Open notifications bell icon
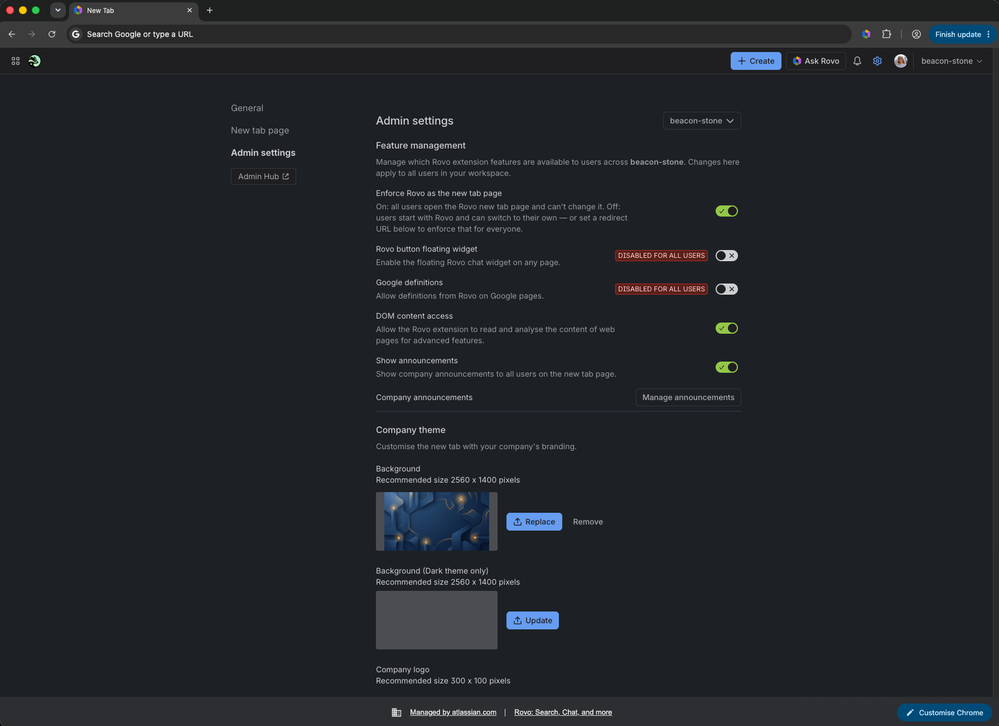Viewport: 999px width, 726px height. click(857, 61)
